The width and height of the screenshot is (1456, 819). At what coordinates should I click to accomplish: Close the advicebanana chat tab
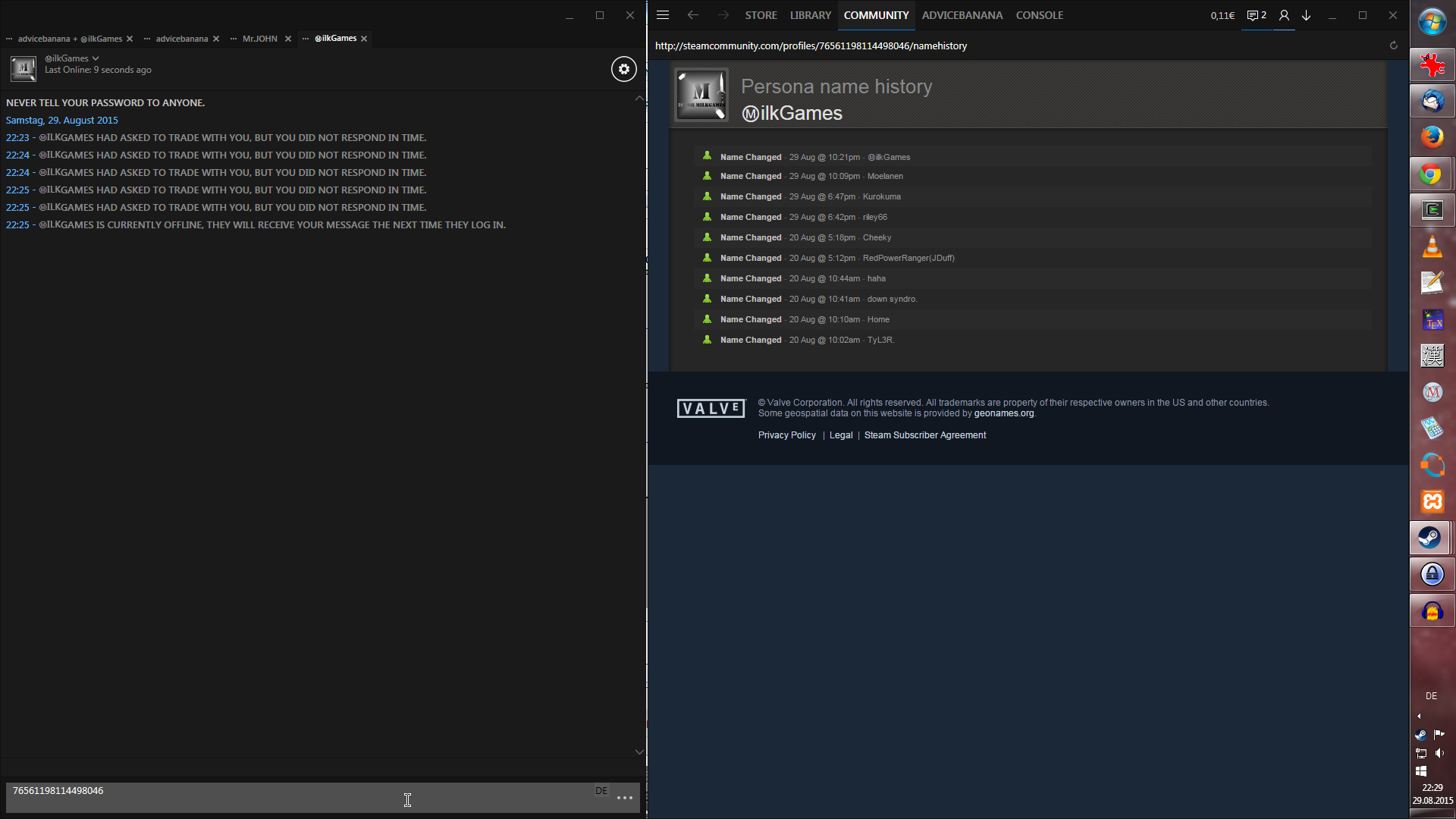coord(216,39)
